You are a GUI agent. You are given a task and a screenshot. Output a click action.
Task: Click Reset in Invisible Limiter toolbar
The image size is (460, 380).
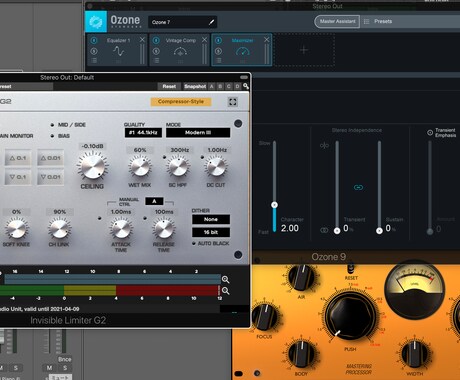(169, 86)
